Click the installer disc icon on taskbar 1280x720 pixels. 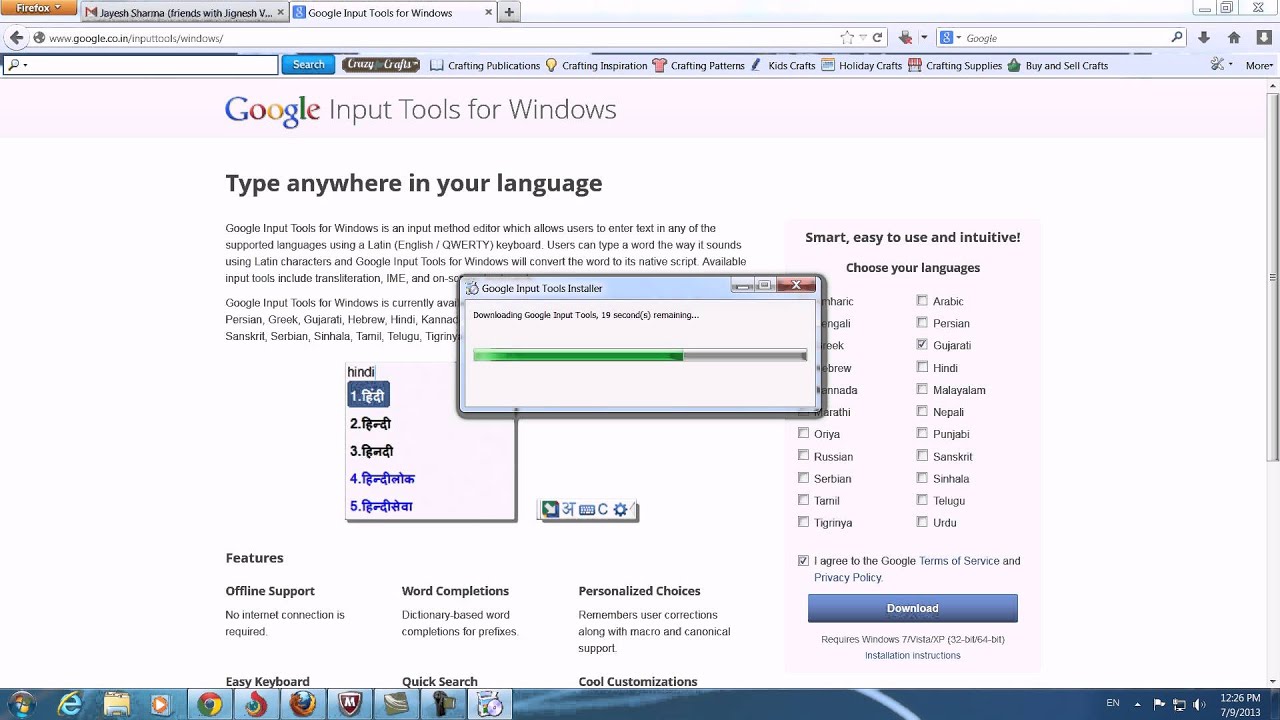(x=490, y=704)
